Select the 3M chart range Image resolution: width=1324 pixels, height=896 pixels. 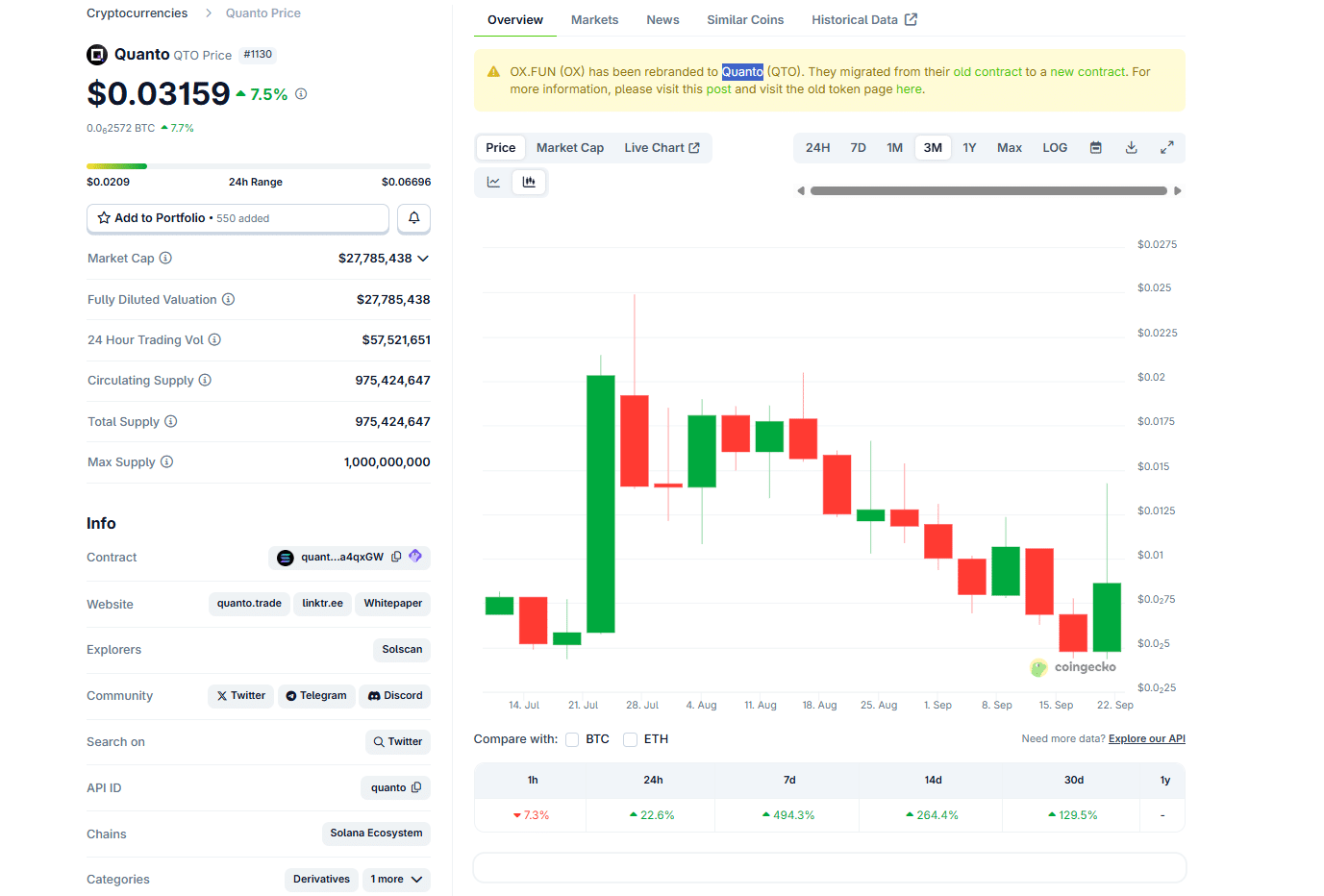[x=933, y=147]
